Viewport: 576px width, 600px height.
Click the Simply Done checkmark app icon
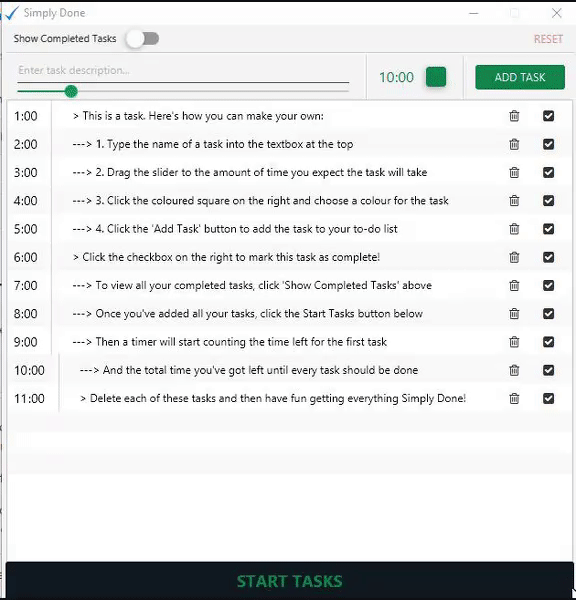click(11, 13)
